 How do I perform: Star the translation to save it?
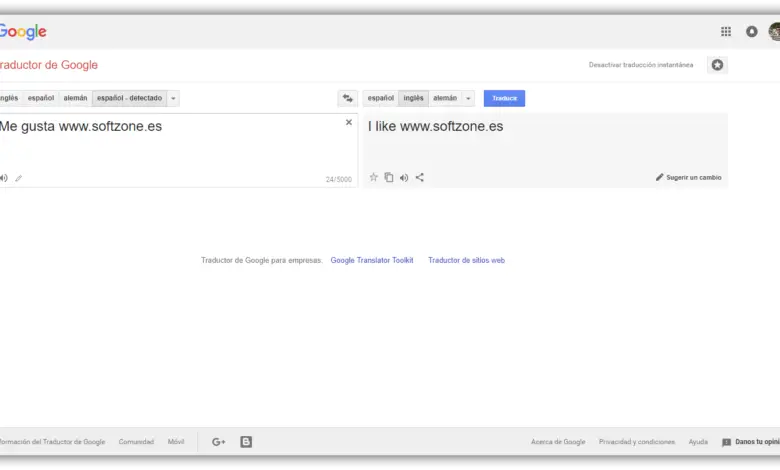374,177
